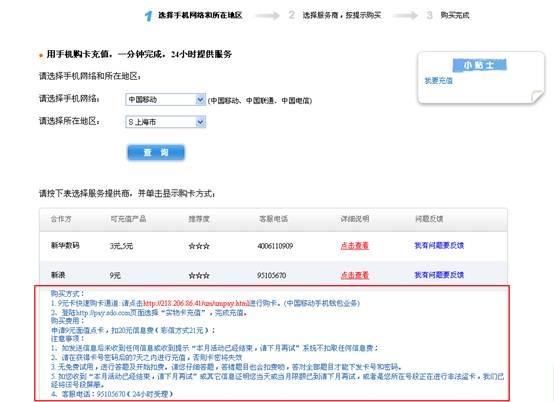
Task: Click the blue 查询 button
Action: click(156, 153)
